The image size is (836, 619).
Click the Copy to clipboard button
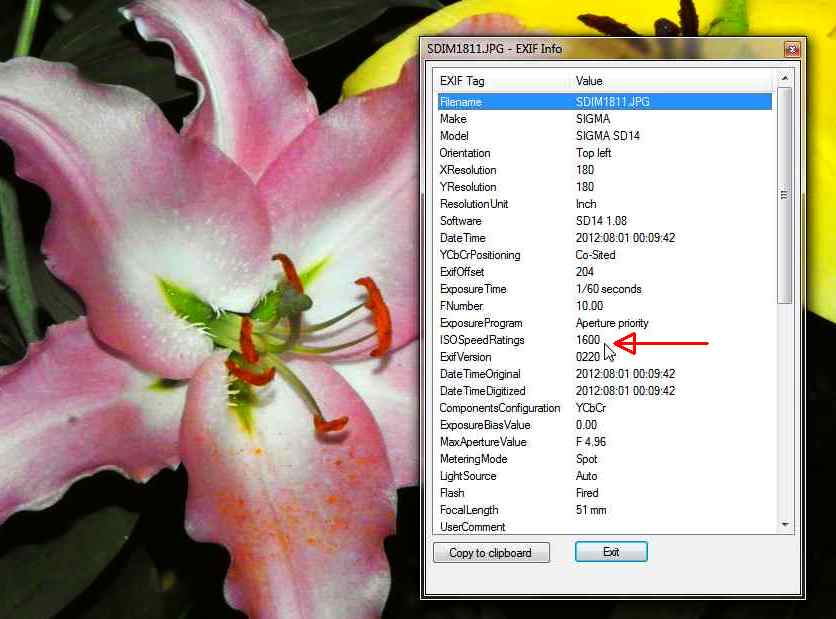pos(491,552)
